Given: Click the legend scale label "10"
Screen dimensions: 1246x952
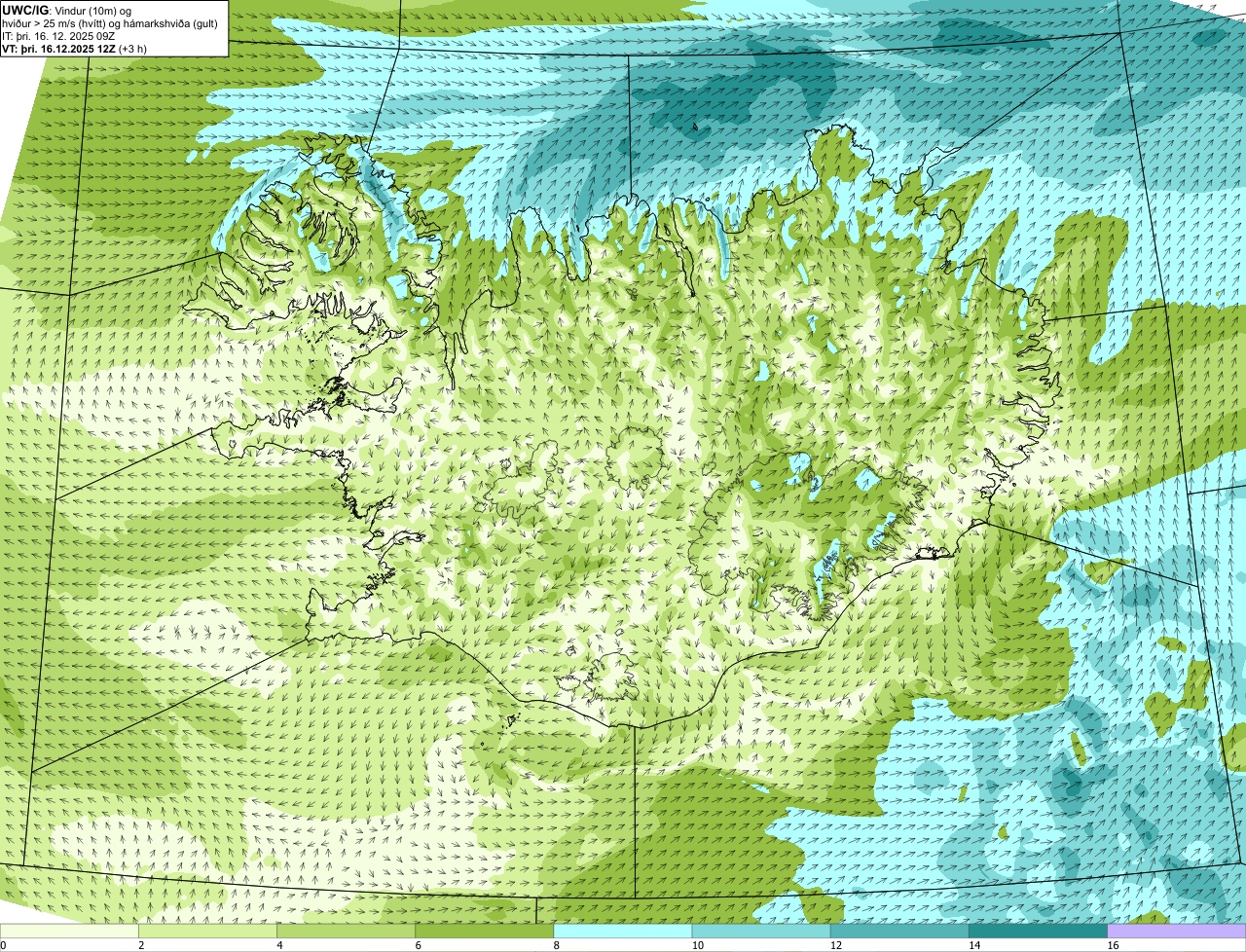Looking at the screenshot, I should tap(697, 945).
